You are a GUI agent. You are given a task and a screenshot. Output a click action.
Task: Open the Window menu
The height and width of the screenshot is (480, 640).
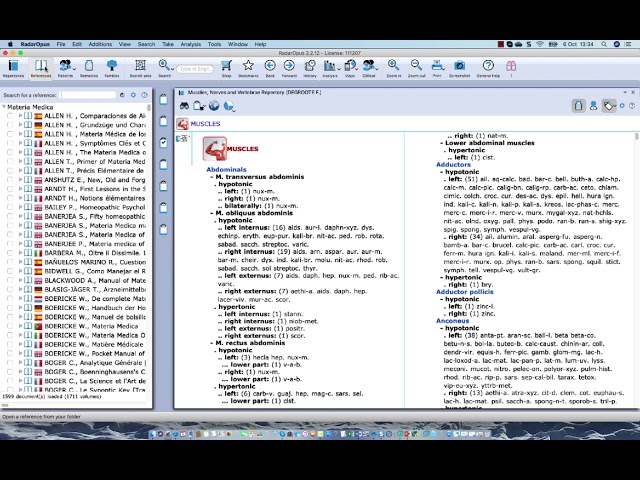(x=238, y=44)
